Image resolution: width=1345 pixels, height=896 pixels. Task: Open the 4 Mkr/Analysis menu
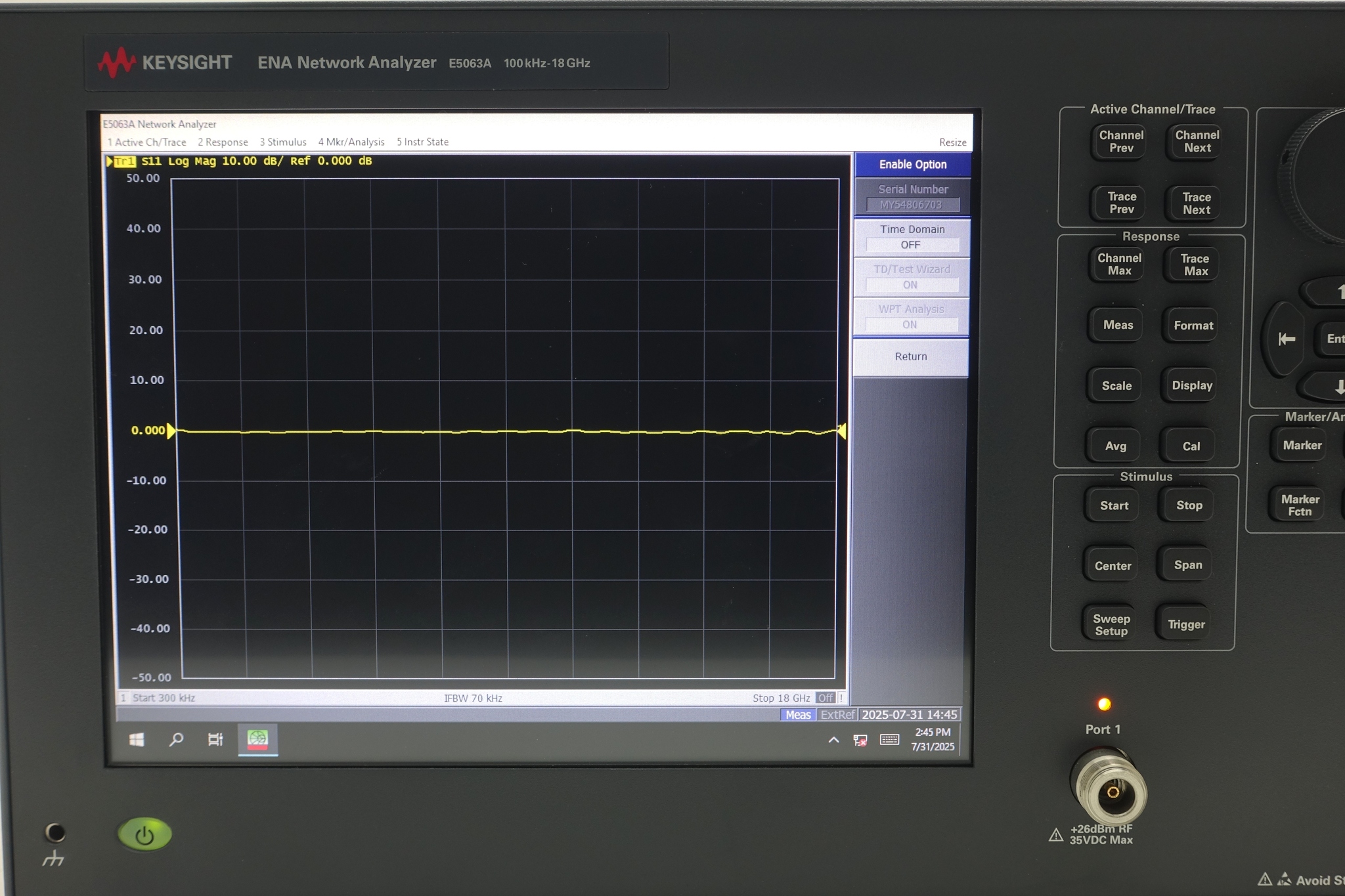point(351,141)
